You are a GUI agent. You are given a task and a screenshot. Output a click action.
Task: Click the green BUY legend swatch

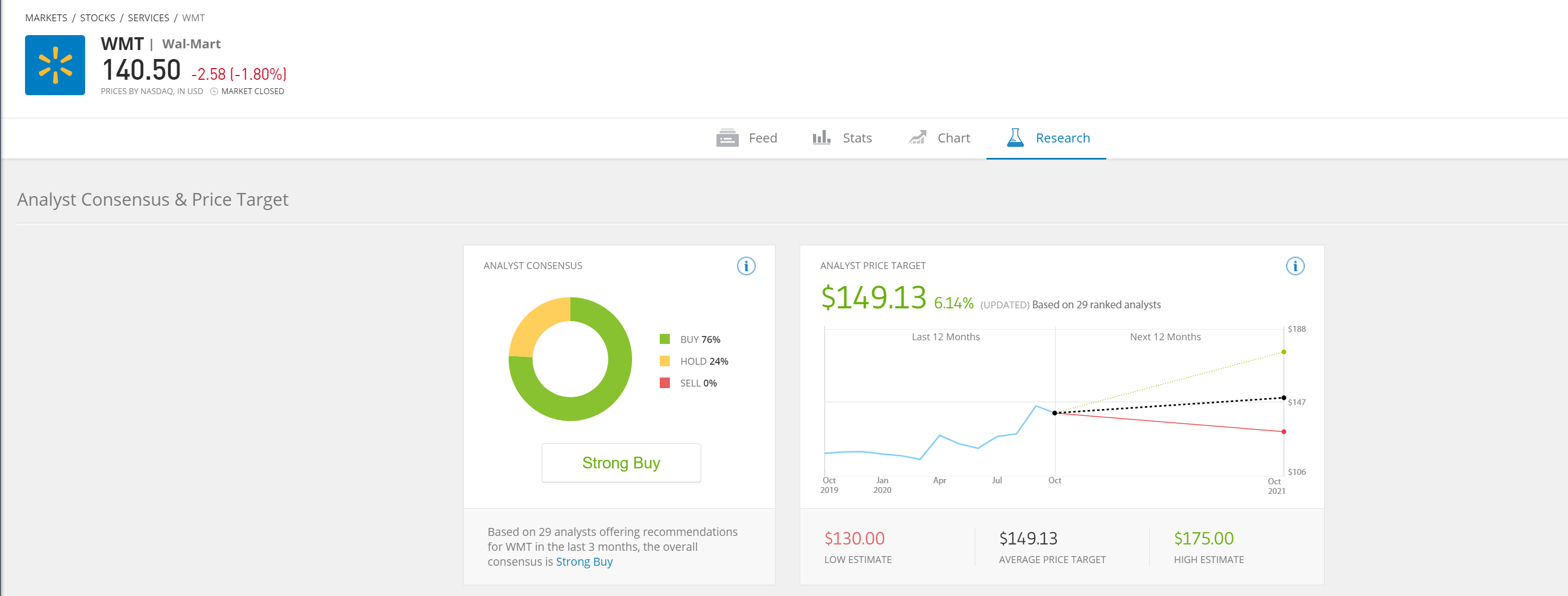665,339
